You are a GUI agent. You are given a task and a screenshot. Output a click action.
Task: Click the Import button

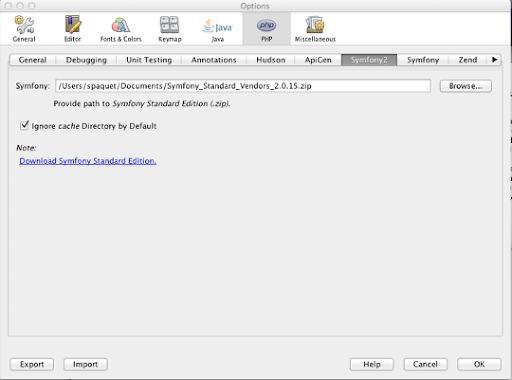(x=86, y=364)
